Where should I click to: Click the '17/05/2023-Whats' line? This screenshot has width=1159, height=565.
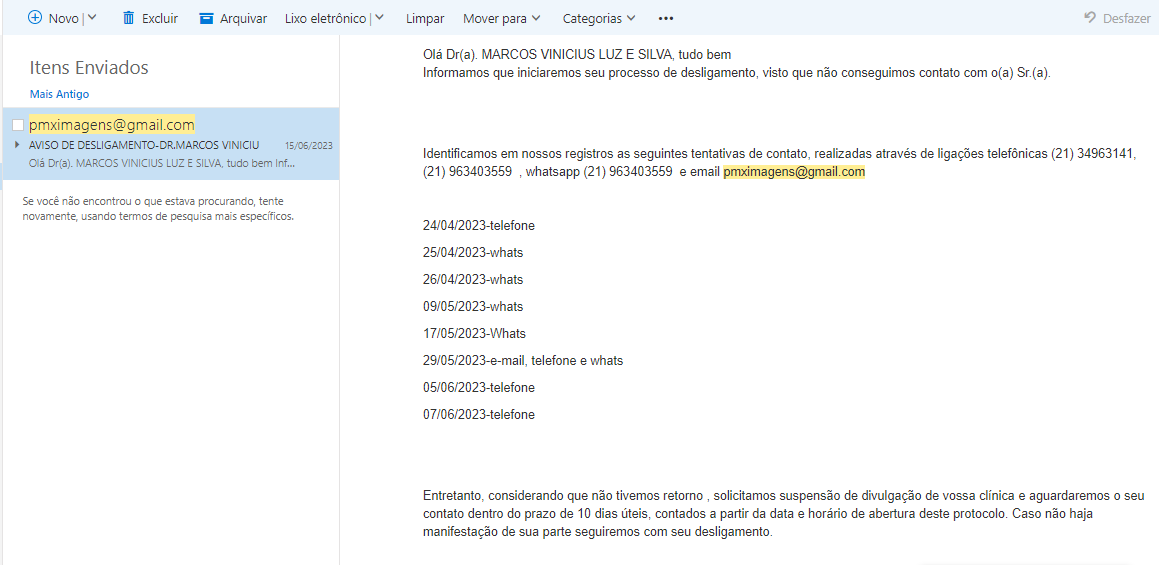tap(475, 334)
